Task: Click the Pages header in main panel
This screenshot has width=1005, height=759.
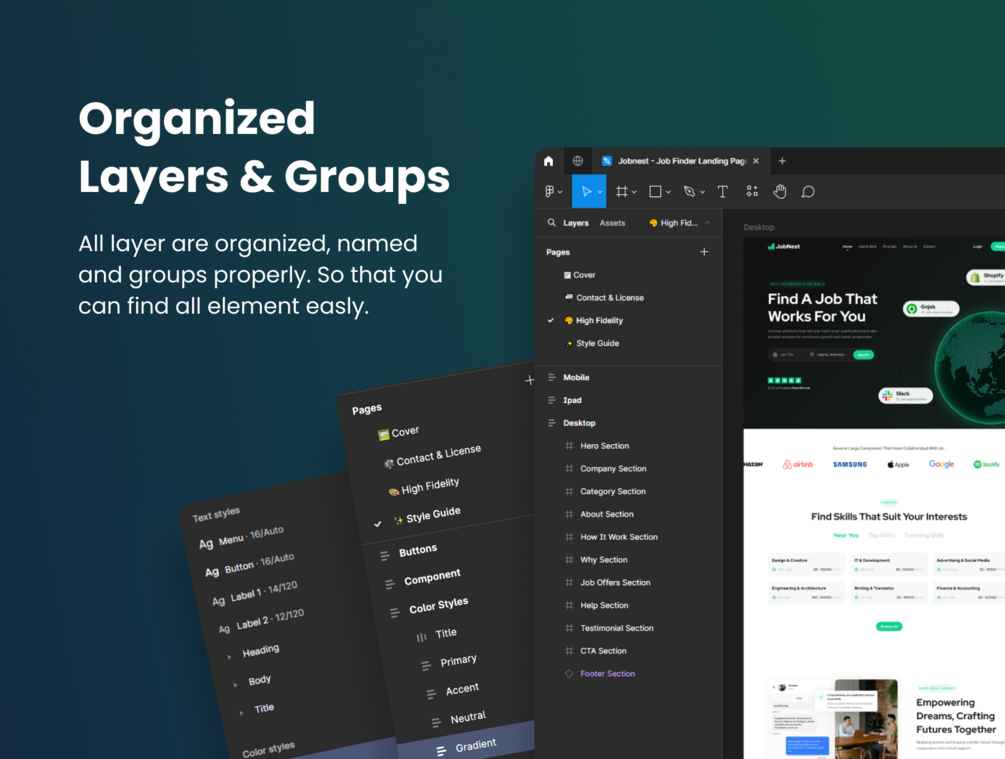Action: (558, 252)
